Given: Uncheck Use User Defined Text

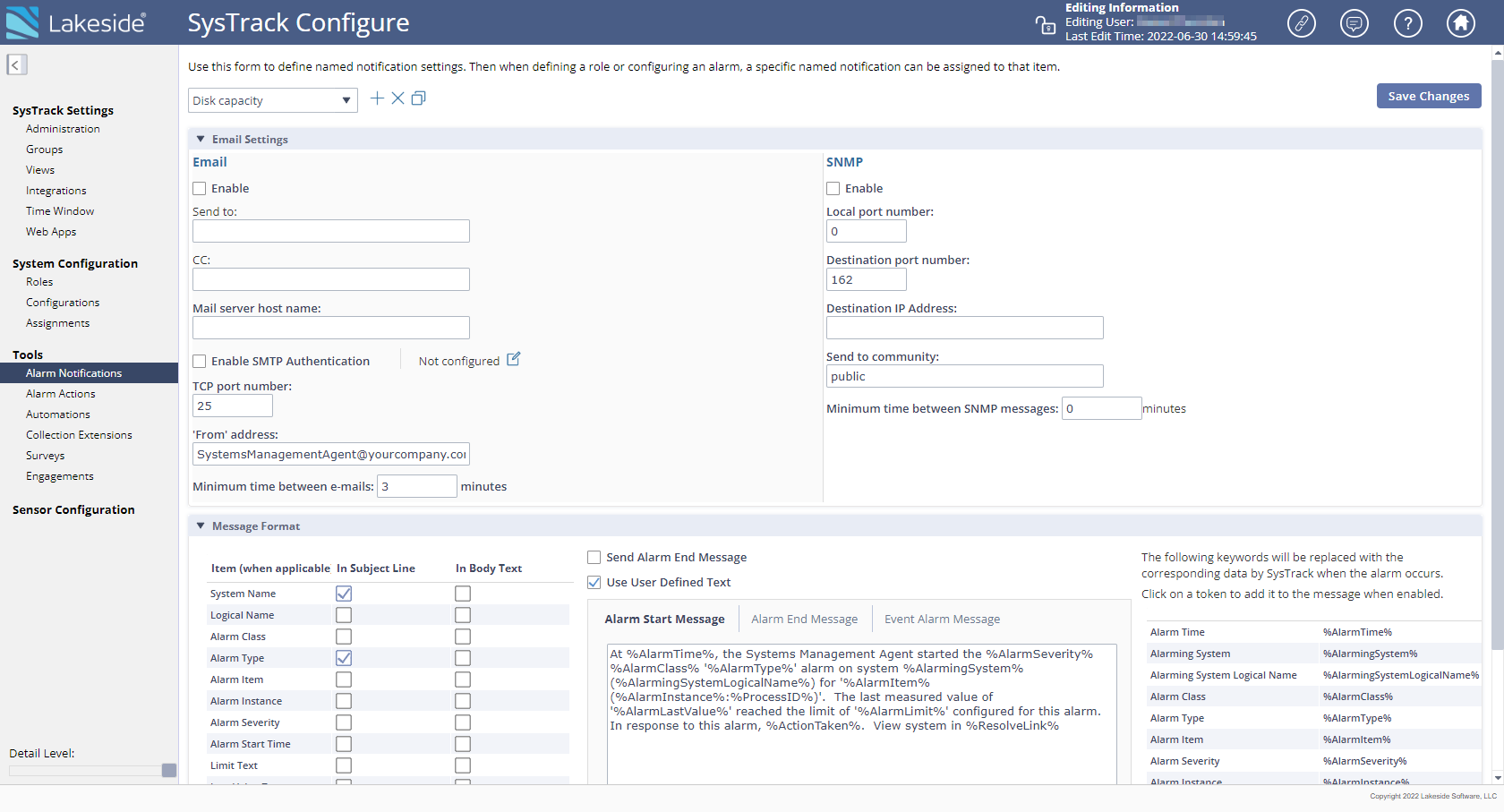Looking at the screenshot, I should pyautogui.click(x=594, y=583).
